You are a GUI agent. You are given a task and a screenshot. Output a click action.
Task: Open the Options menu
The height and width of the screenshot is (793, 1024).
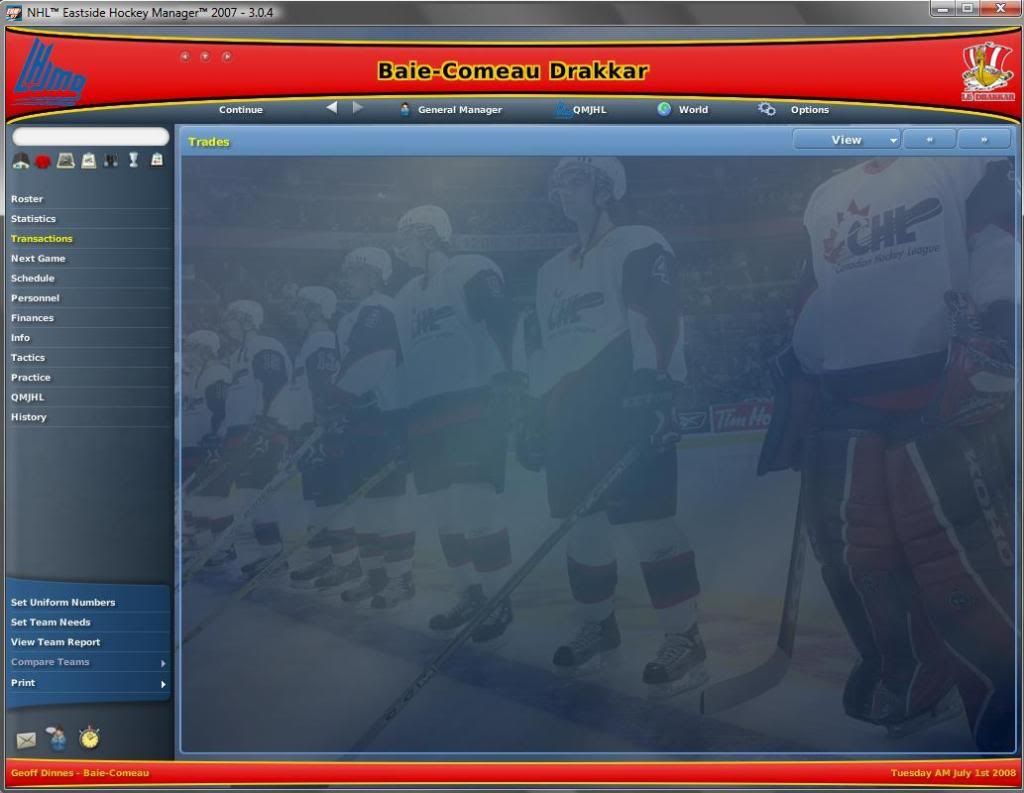(x=810, y=110)
